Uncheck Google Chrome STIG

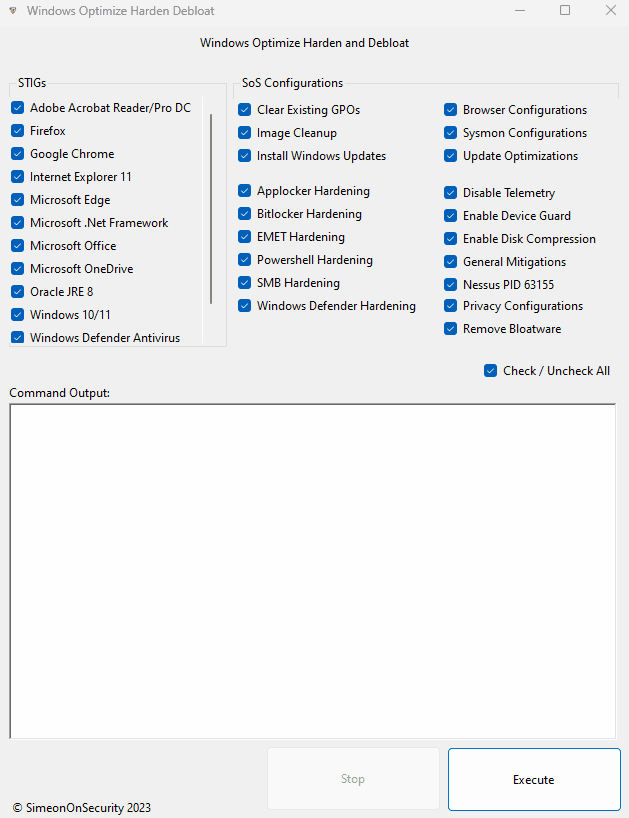tap(18, 154)
